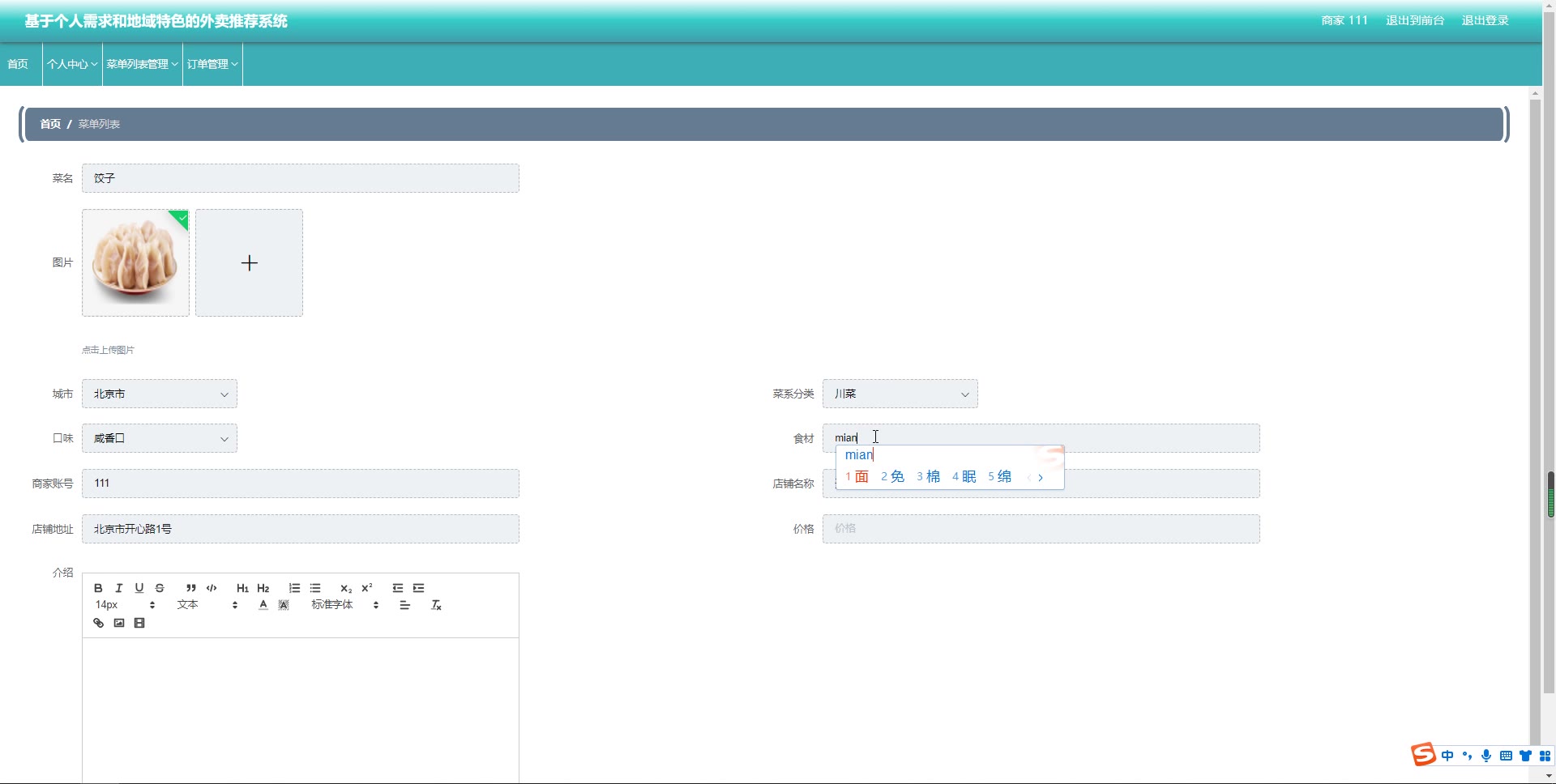Open the Sogou skin shirt icon
1556x784 pixels.
coord(1525,756)
